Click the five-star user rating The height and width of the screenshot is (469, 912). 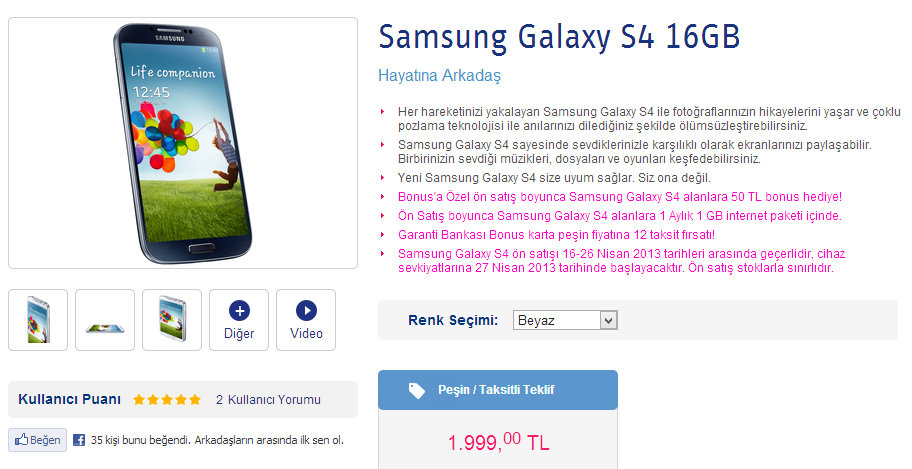point(167,400)
